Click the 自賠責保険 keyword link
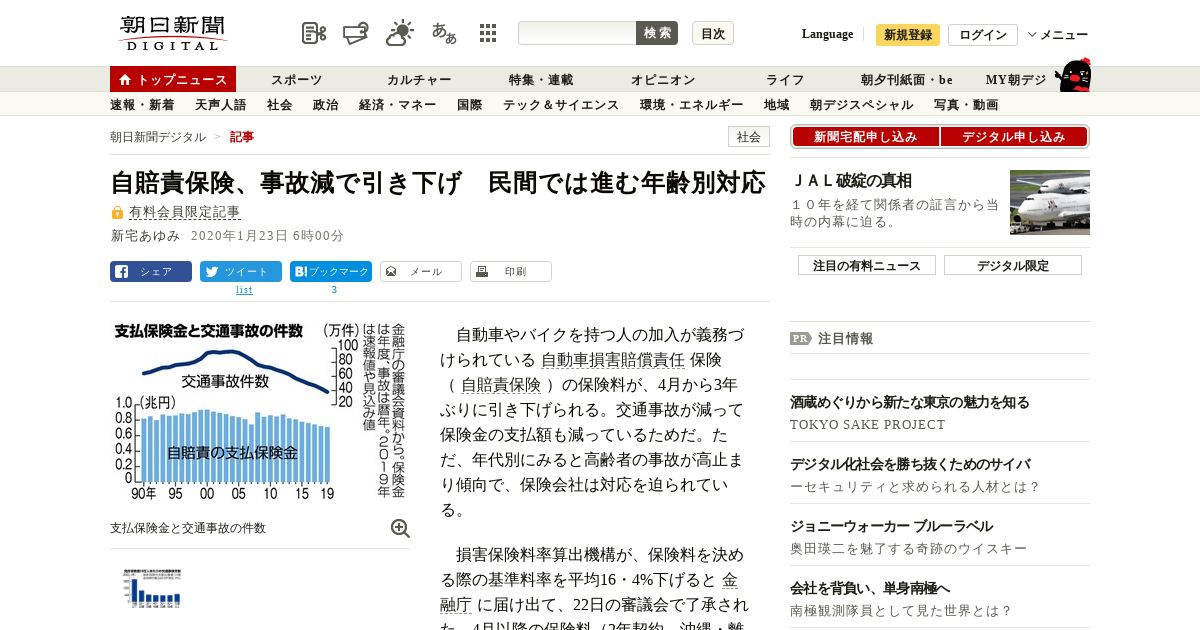The height and width of the screenshot is (630, 1200). point(501,385)
